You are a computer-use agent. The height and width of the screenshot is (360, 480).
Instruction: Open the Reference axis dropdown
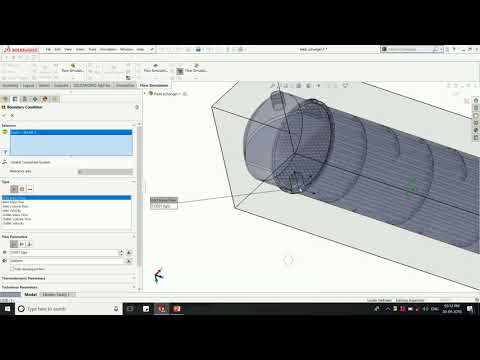click(x=105, y=172)
